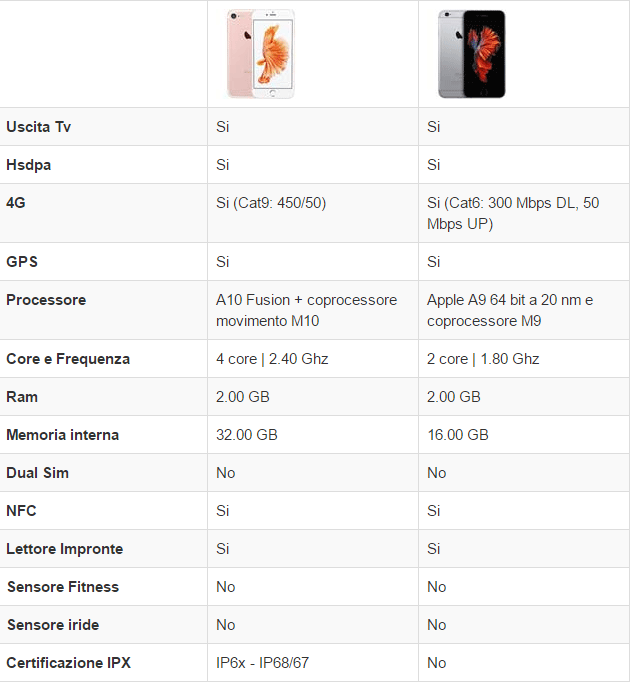The width and height of the screenshot is (630, 682).
Task: Click the Certificazione IPX row label
Action: point(68,663)
